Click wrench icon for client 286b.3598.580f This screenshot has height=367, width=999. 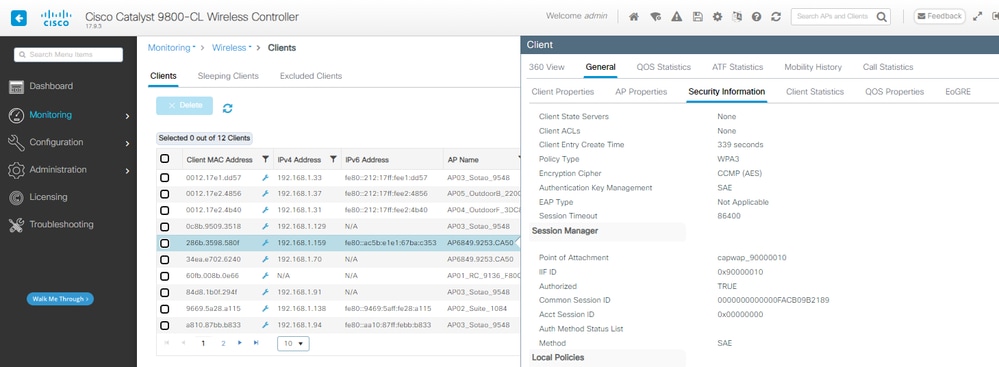(x=265, y=243)
